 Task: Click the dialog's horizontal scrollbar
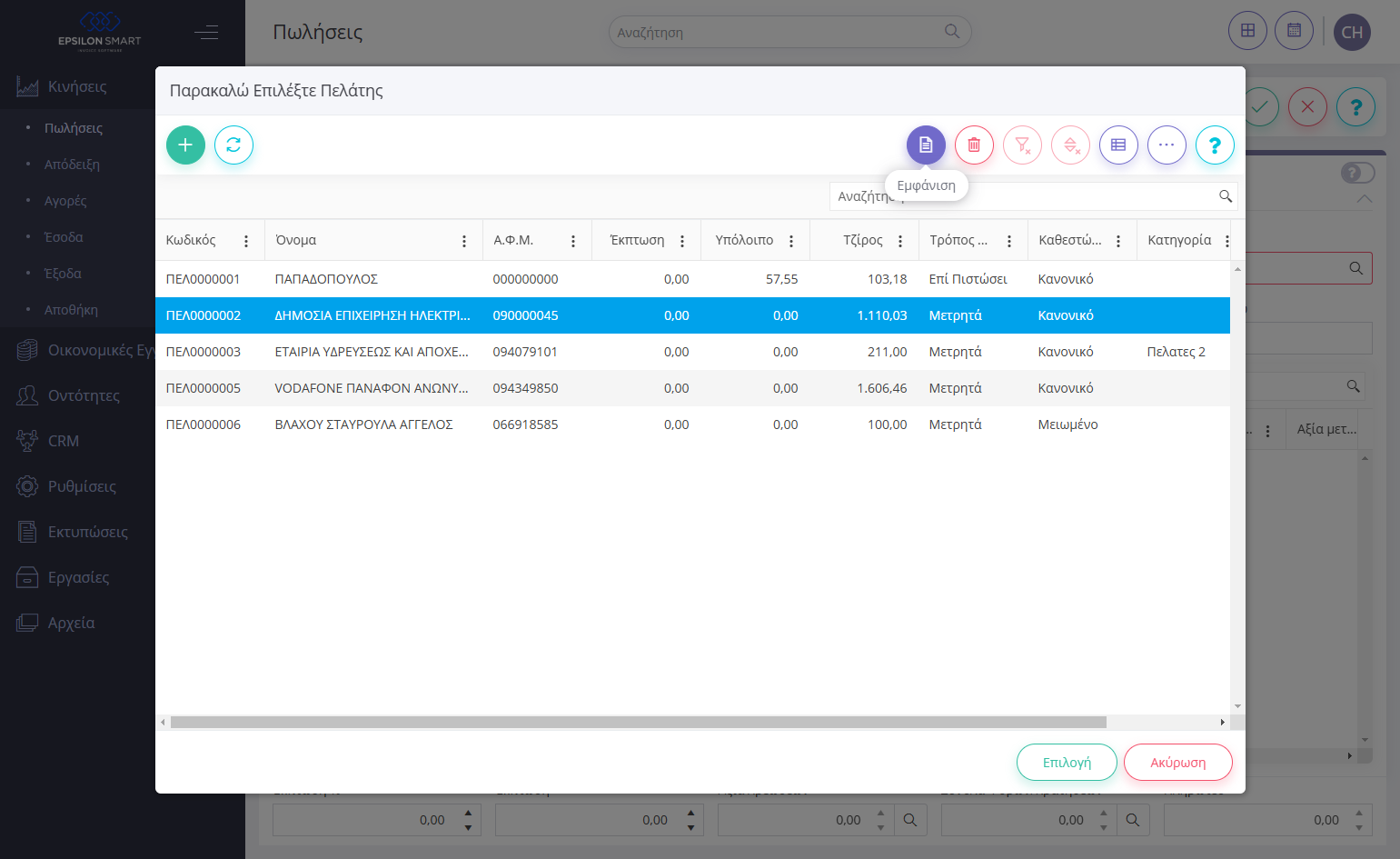click(638, 722)
